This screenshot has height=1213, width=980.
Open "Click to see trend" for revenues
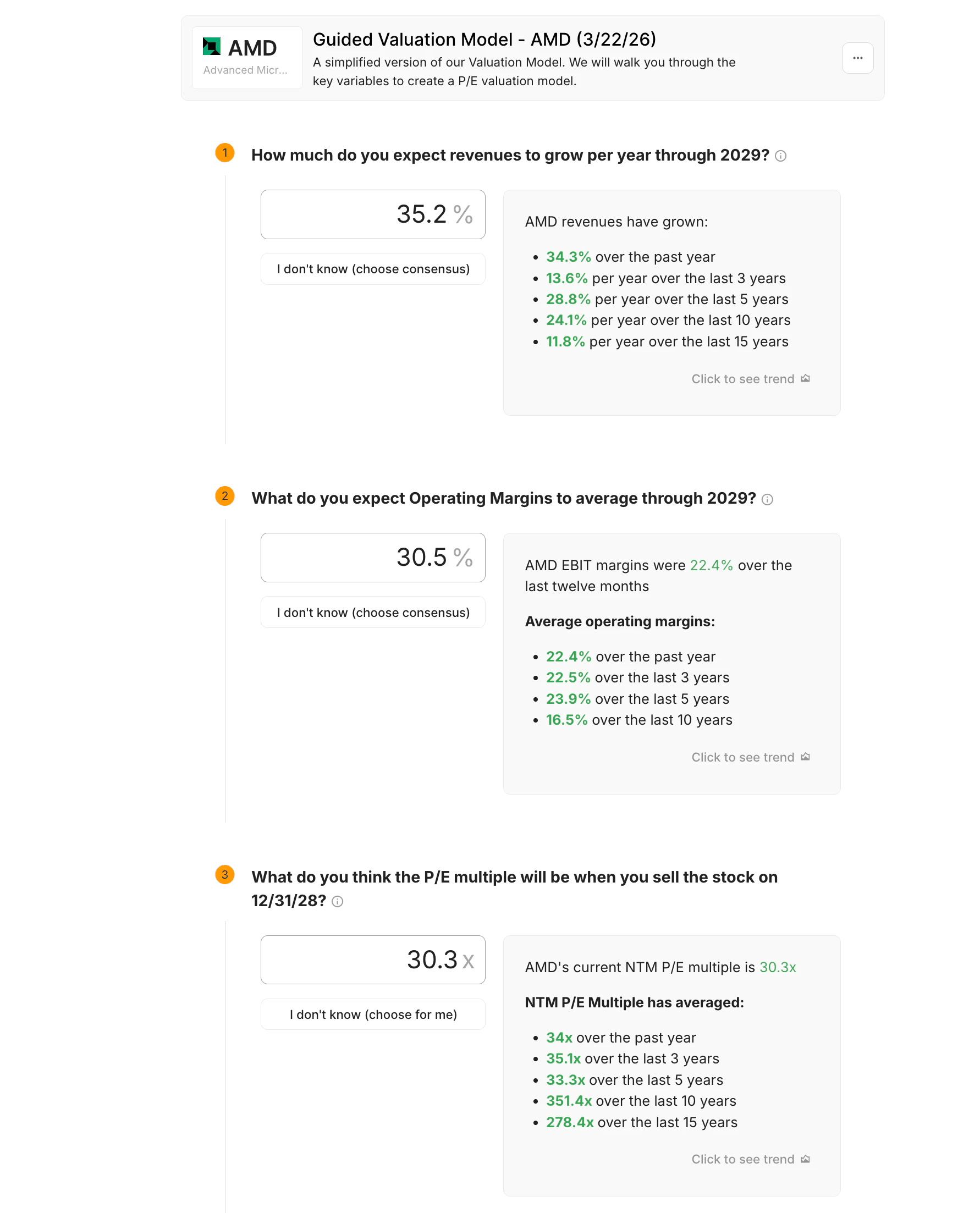(x=742, y=379)
